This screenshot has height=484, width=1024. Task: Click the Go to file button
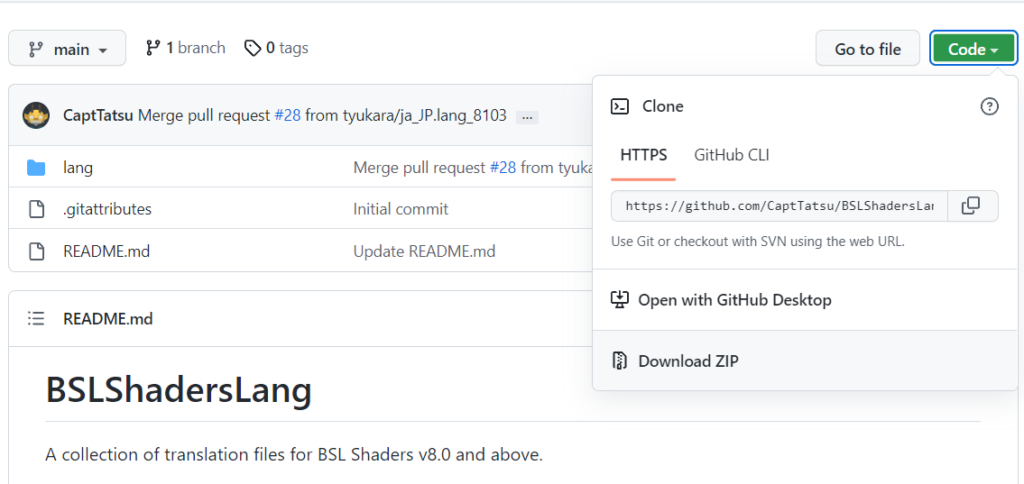(867, 48)
